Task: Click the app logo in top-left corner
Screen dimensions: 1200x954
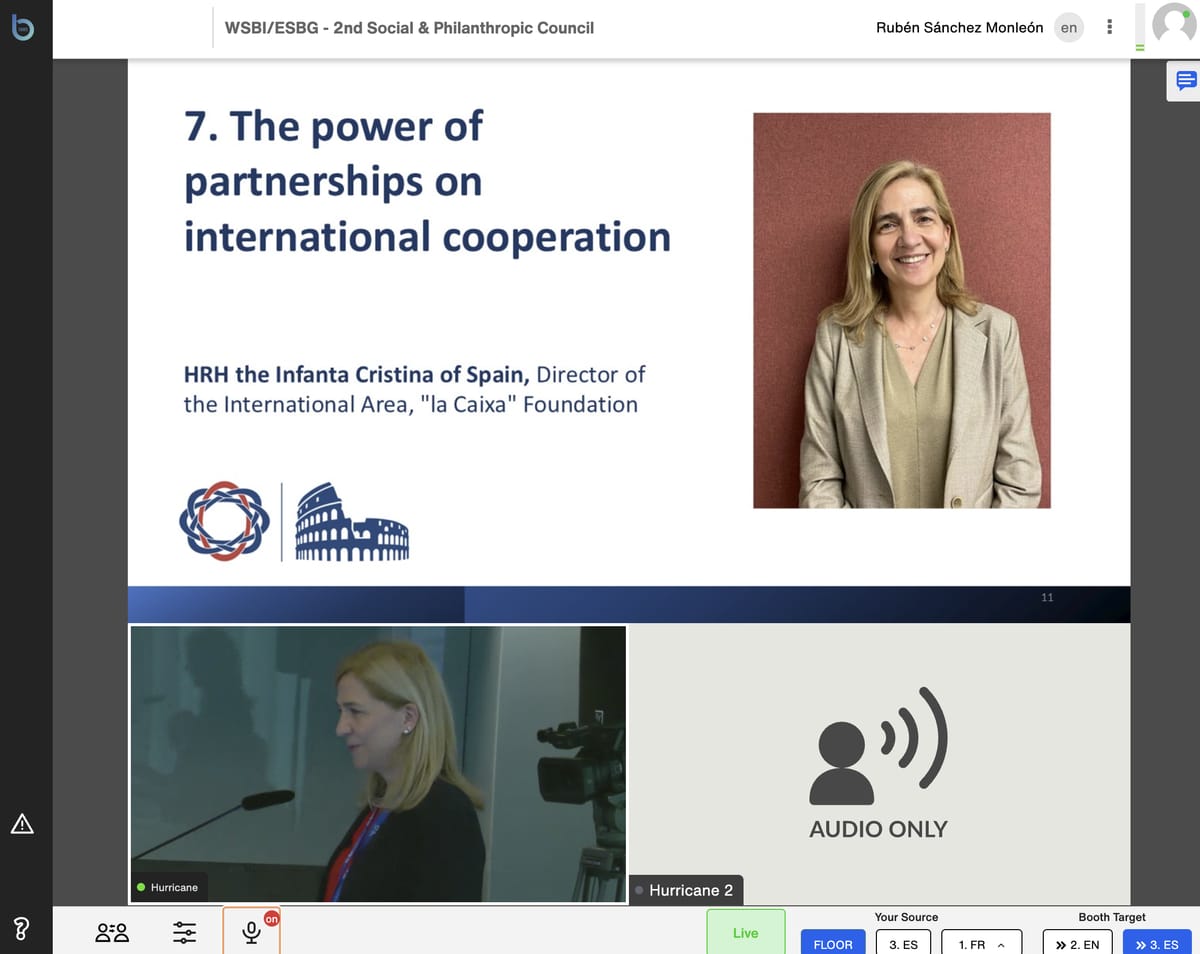Action: pyautogui.click(x=22, y=28)
